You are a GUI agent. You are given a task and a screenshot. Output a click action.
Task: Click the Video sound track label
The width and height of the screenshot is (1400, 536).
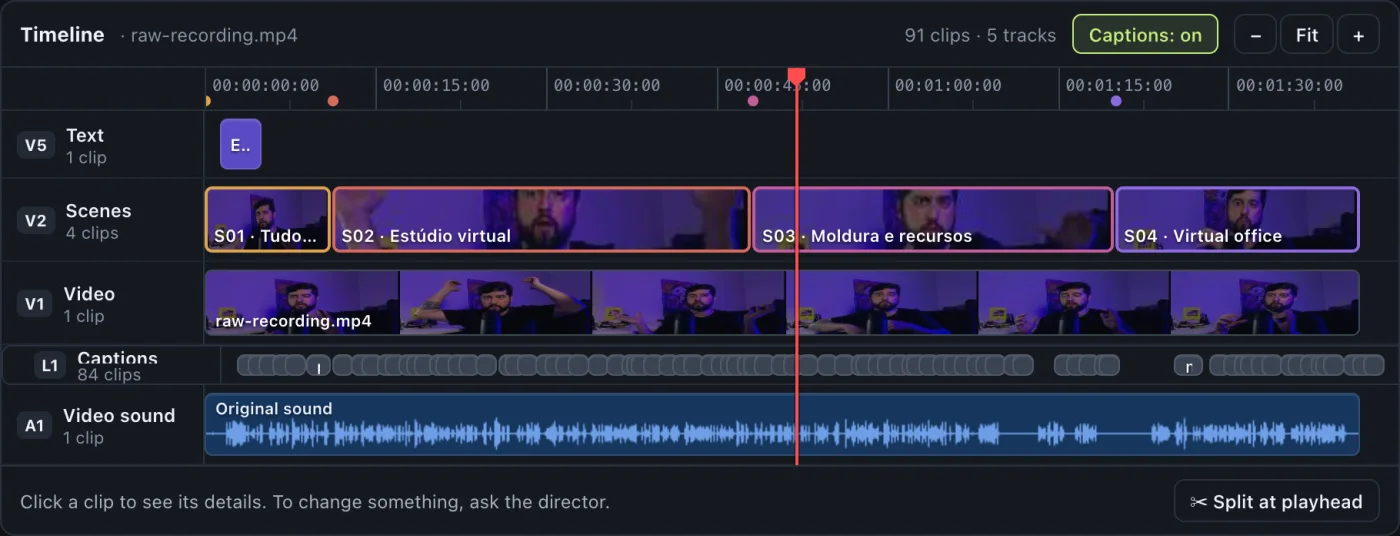tap(119, 416)
